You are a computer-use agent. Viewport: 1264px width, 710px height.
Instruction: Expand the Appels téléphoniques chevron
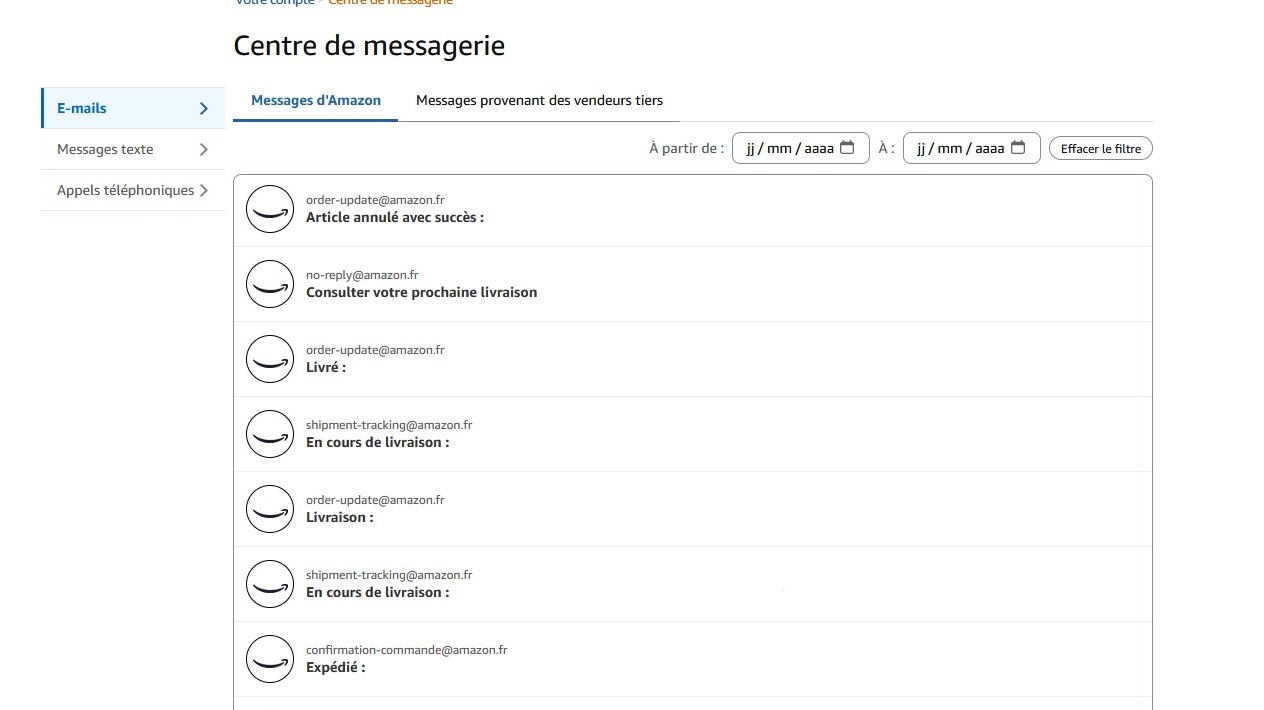tap(203, 190)
